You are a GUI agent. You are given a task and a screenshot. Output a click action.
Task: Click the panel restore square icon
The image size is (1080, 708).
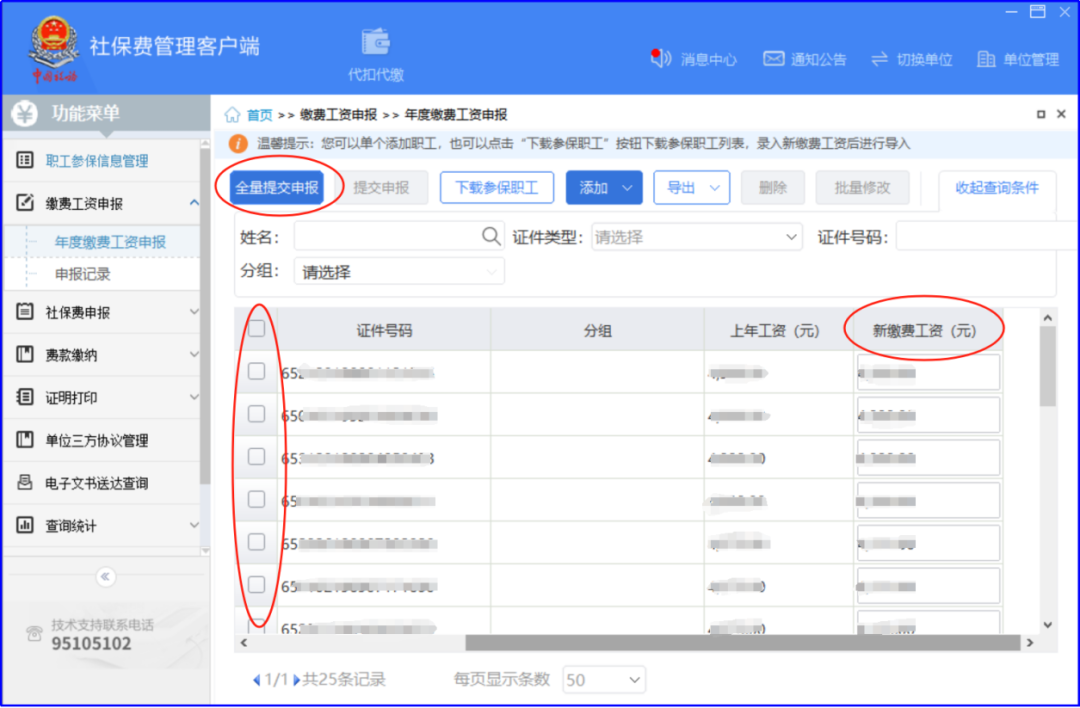pos(1041,114)
